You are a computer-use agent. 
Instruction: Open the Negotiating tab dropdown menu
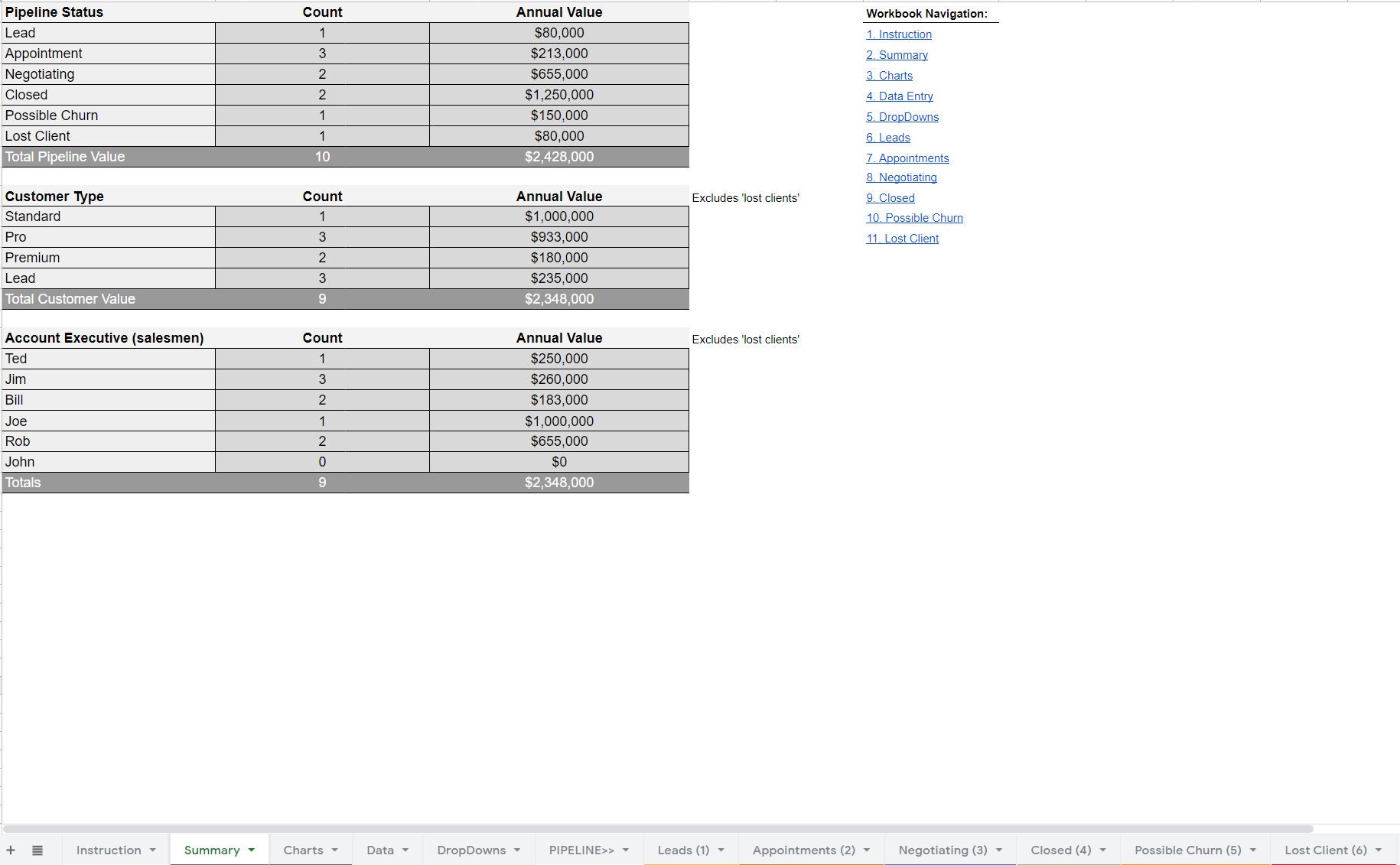point(999,850)
